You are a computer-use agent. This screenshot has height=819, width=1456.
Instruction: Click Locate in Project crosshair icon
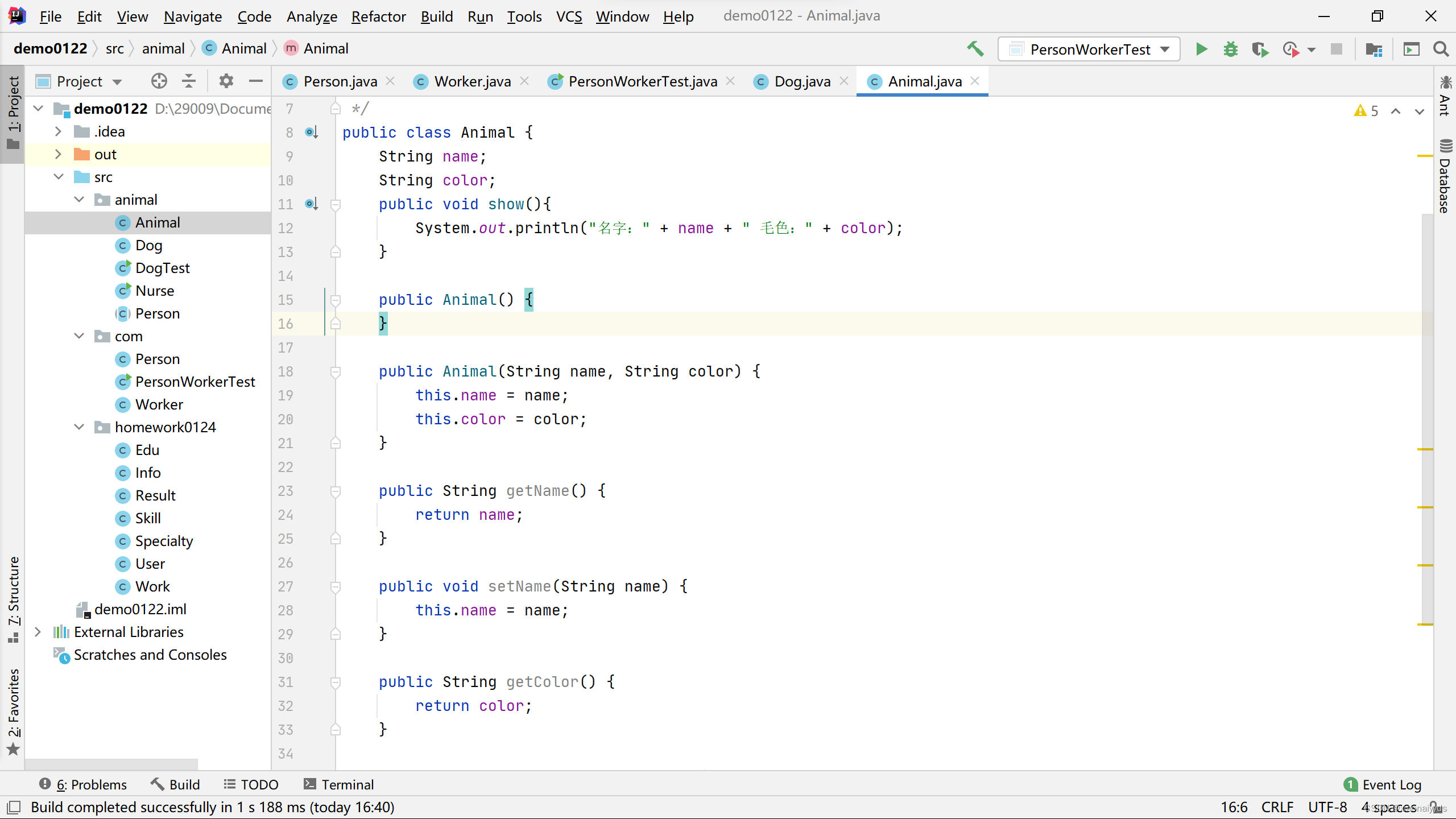[159, 81]
